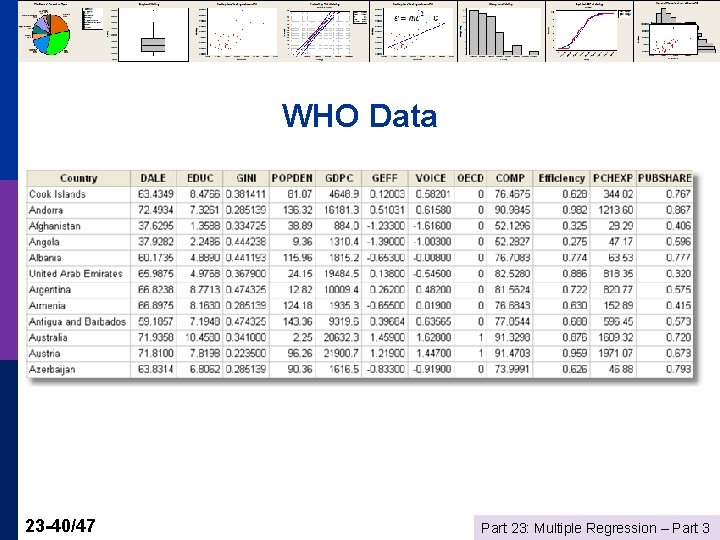The image size is (720, 540).
Task: Click EDUC value 10.4530 for Australia
Action: coord(202,338)
